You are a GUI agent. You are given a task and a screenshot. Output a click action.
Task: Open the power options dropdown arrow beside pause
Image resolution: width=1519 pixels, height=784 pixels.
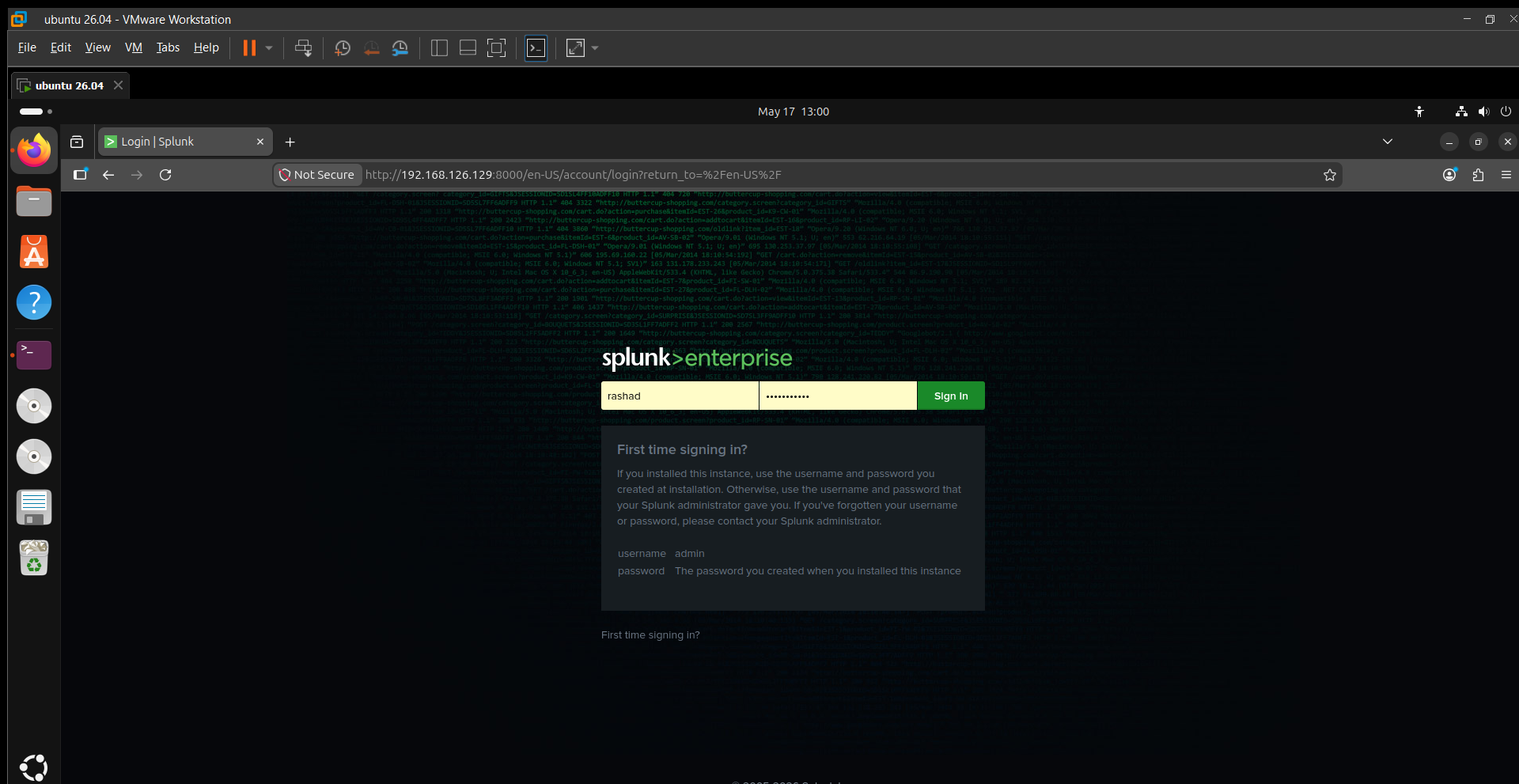click(269, 48)
